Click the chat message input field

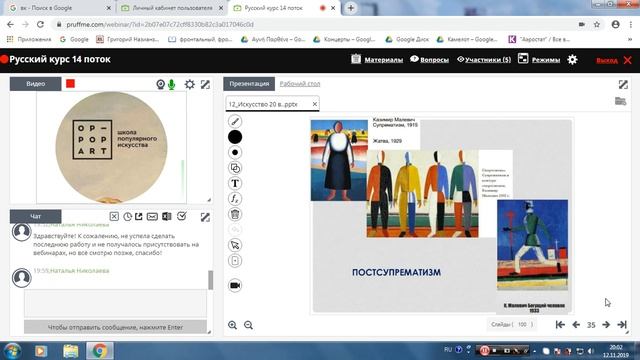(116, 303)
